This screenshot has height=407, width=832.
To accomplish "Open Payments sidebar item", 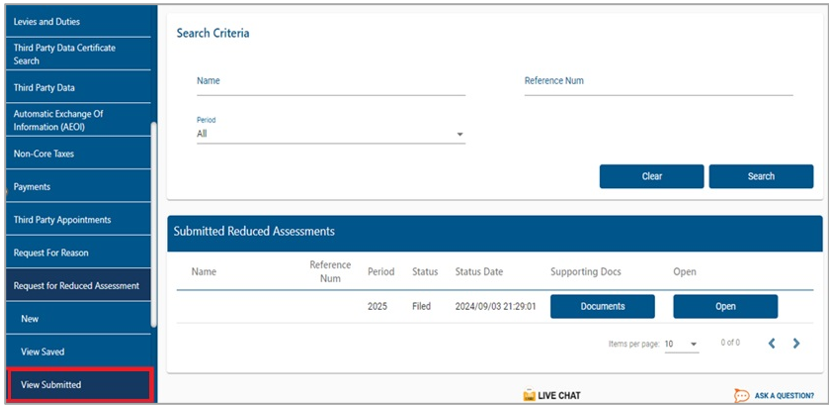I will tap(79, 187).
